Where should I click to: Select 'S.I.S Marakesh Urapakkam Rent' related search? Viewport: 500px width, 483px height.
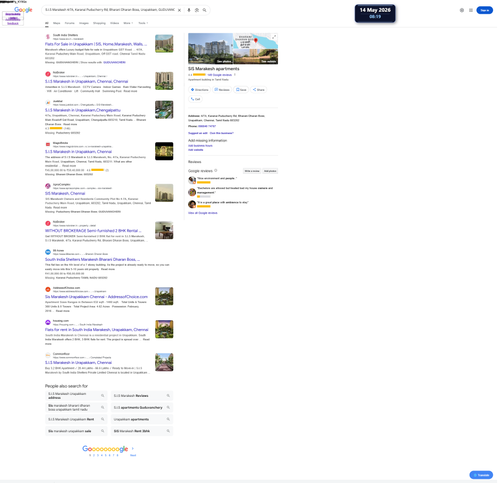click(x=76, y=419)
